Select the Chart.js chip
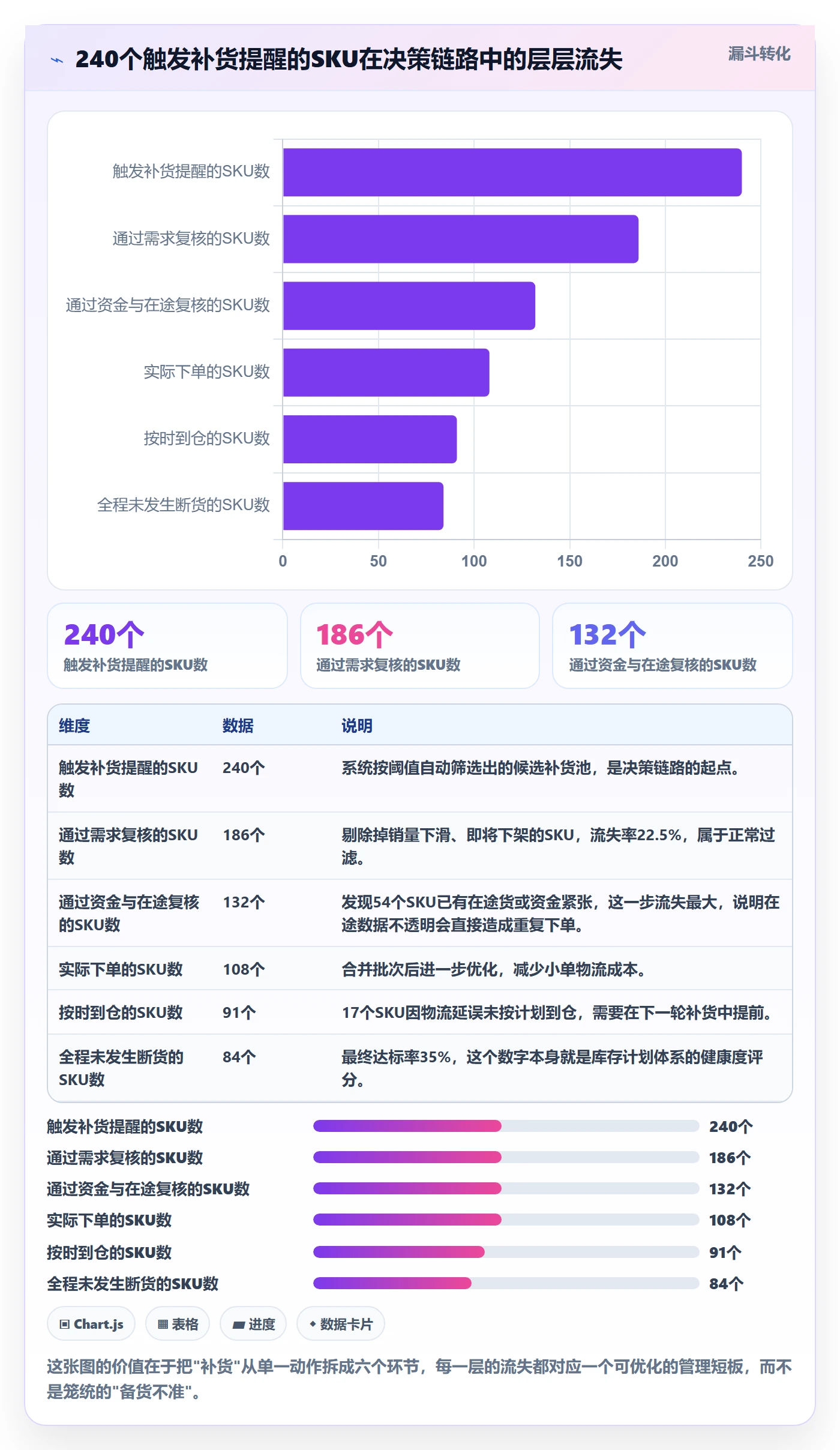This screenshot has width=840, height=1450. point(91,1323)
